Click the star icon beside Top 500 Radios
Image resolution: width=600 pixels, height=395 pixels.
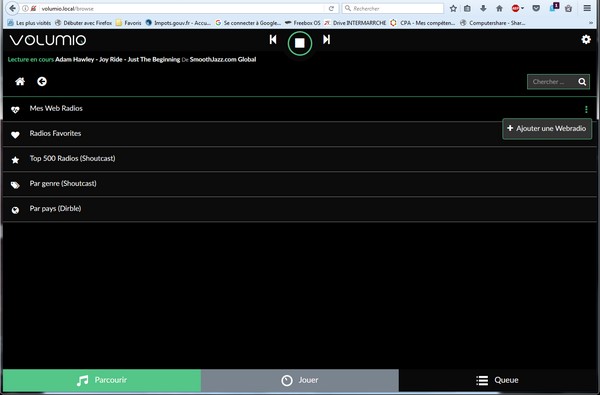pyautogui.click(x=15, y=160)
